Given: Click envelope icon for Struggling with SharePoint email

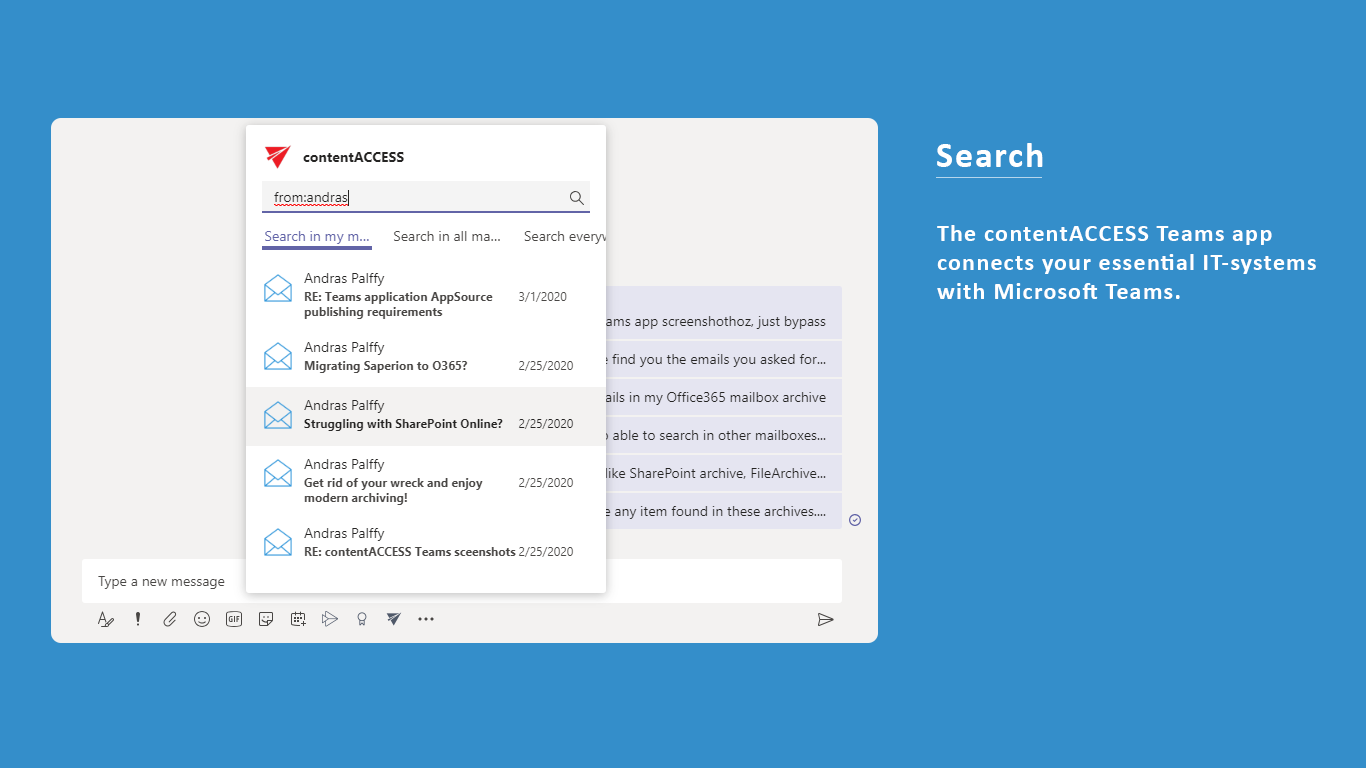Looking at the screenshot, I should 278,414.
